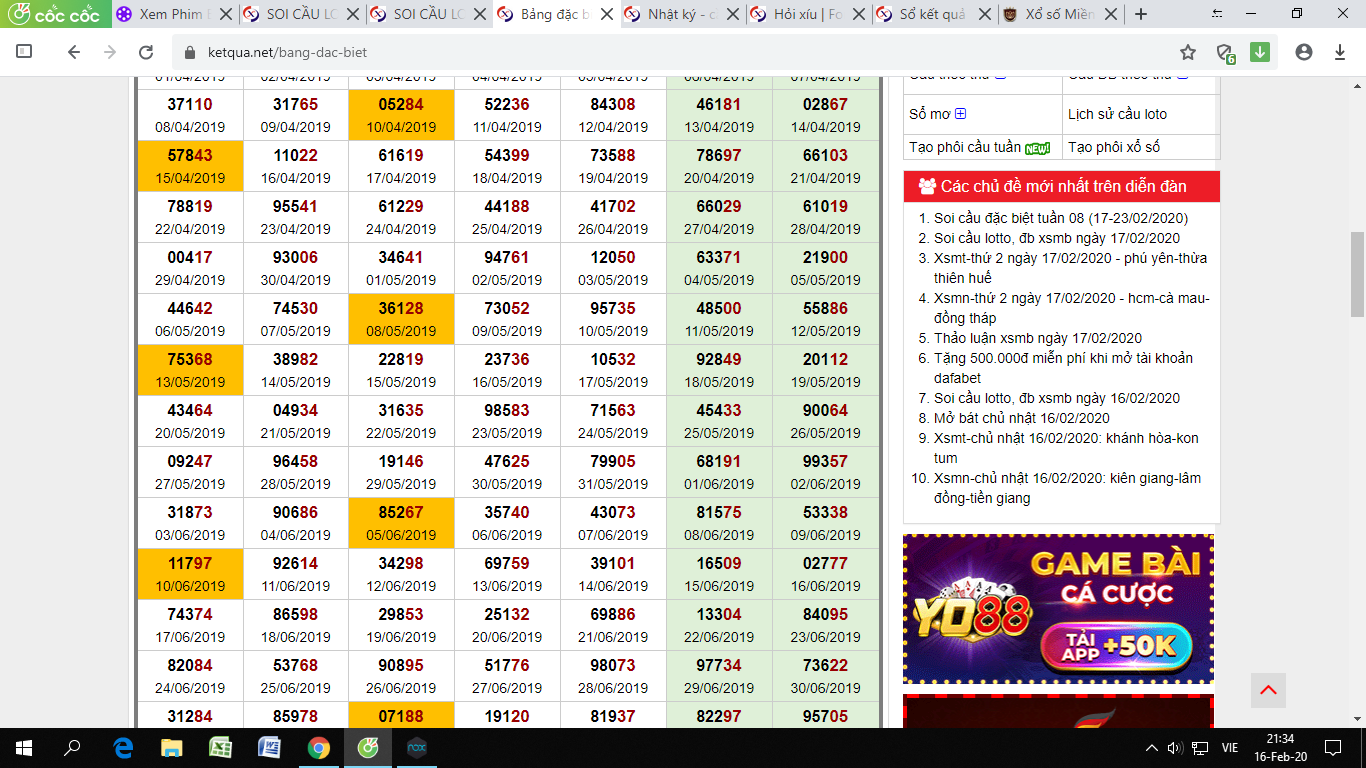This screenshot has width=1366, height=768.
Task: Go back using the back arrow
Action: pos(74,52)
